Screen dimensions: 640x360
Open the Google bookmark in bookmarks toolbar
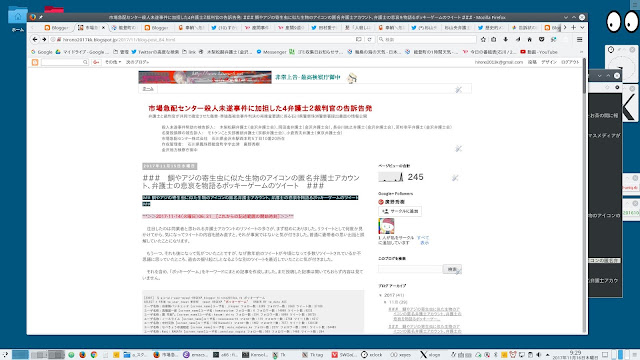click(42, 52)
